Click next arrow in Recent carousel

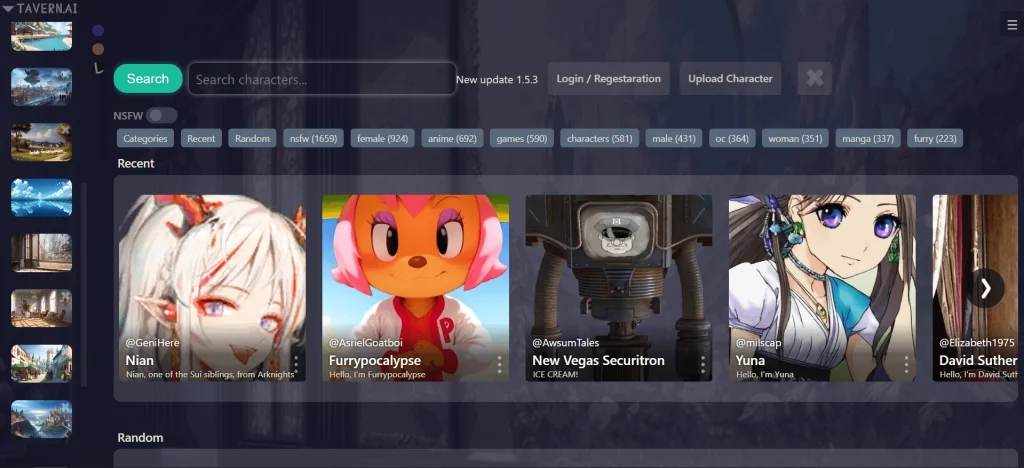(985, 288)
